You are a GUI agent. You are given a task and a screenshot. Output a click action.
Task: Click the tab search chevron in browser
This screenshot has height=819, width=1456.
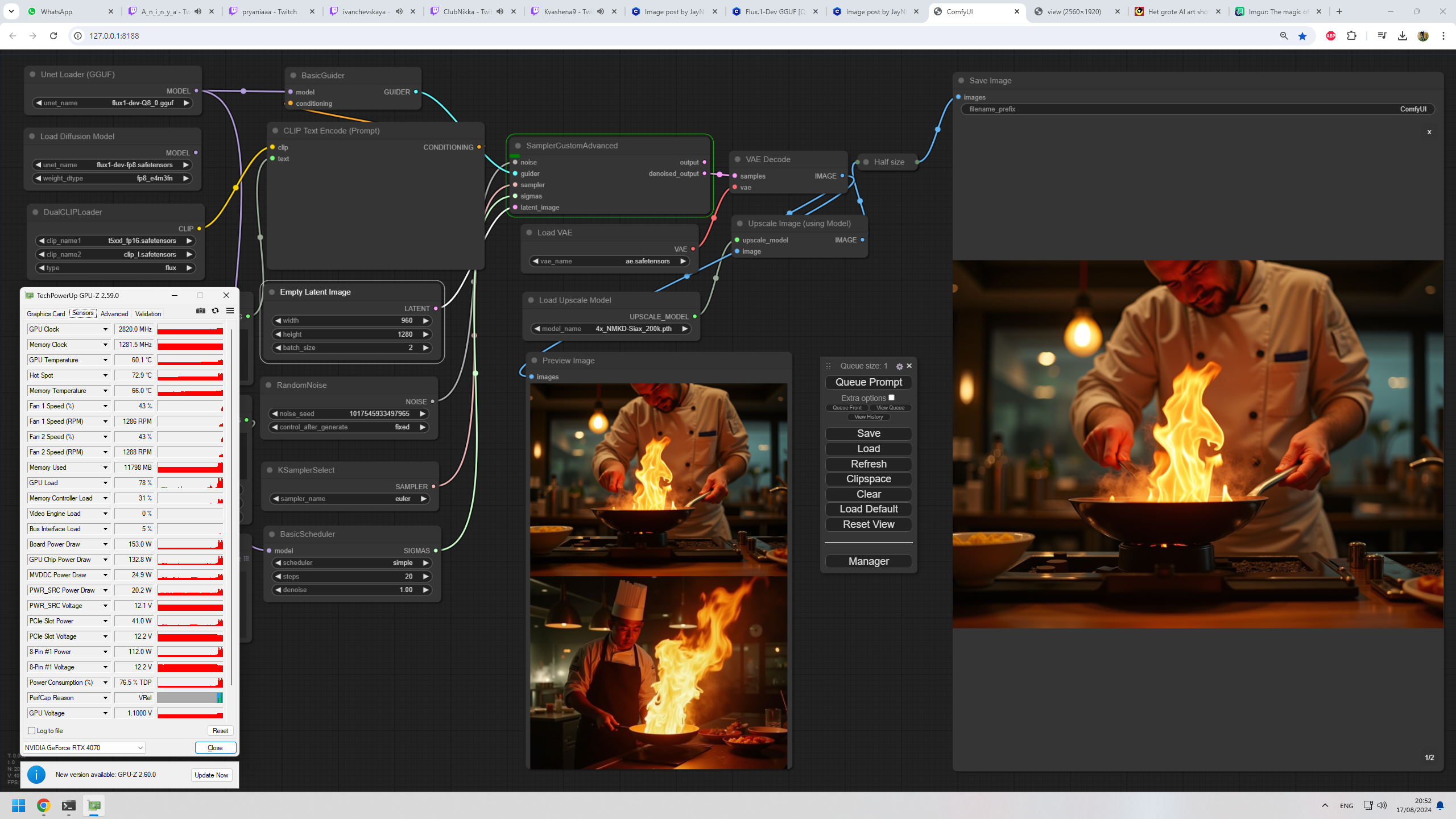[x=11, y=11]
